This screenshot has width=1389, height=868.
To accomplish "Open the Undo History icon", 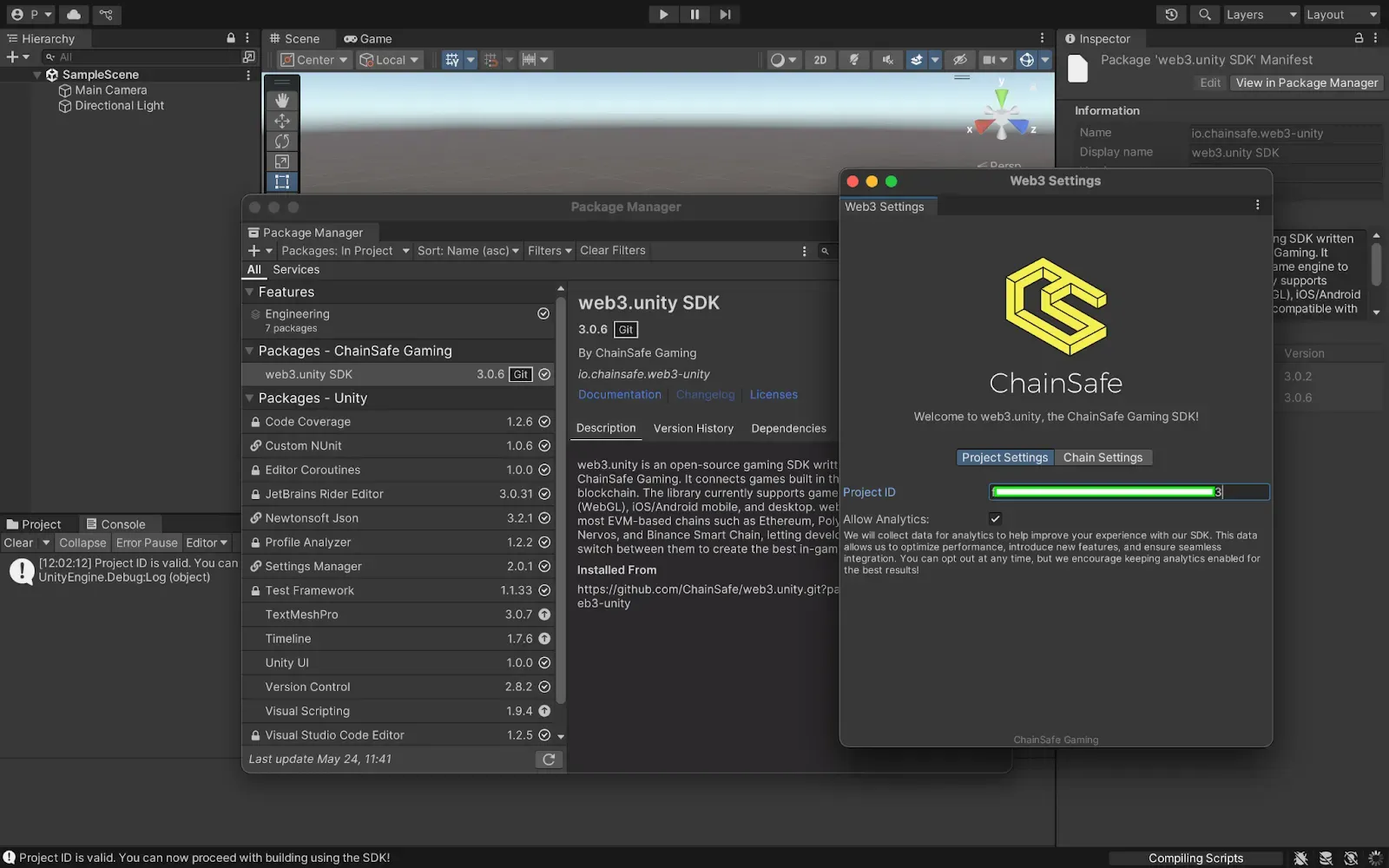I will pyautogui.click(x=1171, y=15).
